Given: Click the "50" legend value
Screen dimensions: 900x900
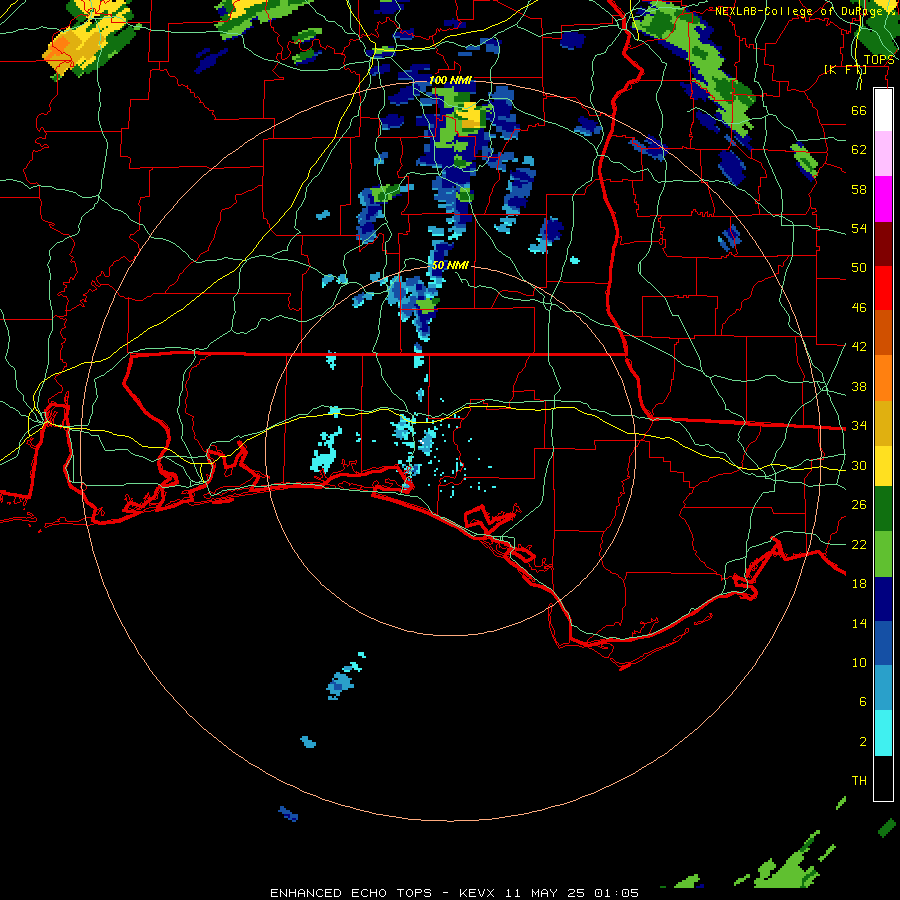Looking at the screenshot, I should 859,268.
